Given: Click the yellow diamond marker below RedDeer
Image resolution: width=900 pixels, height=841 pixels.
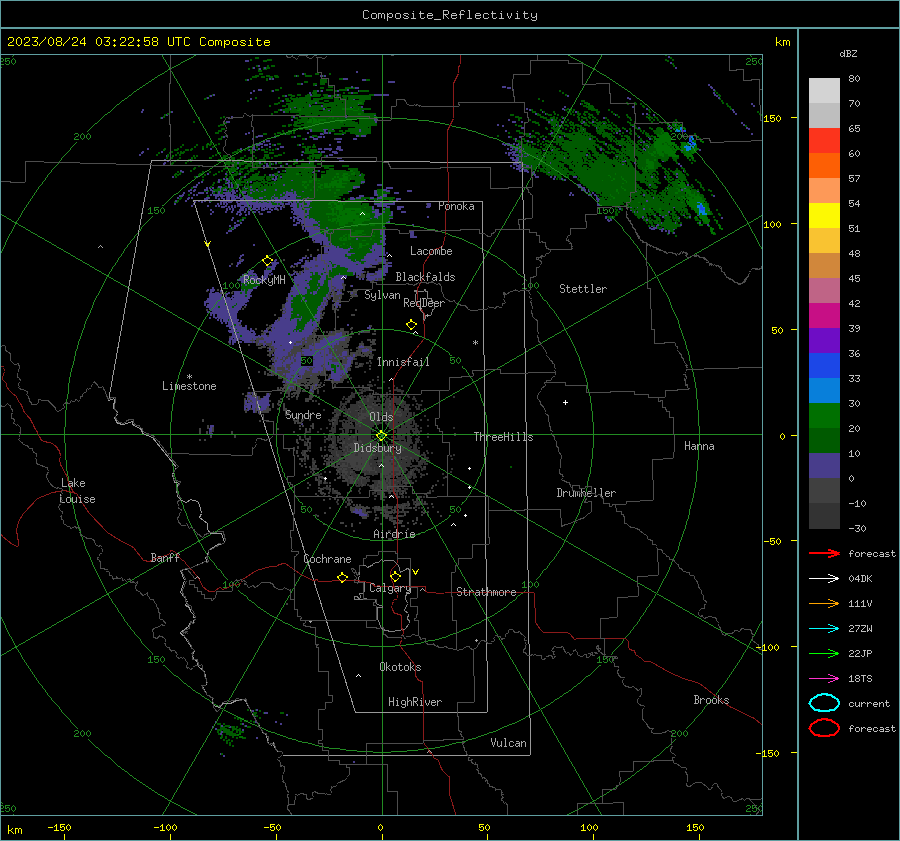Looking at the screenshot, I should point(412,325).
